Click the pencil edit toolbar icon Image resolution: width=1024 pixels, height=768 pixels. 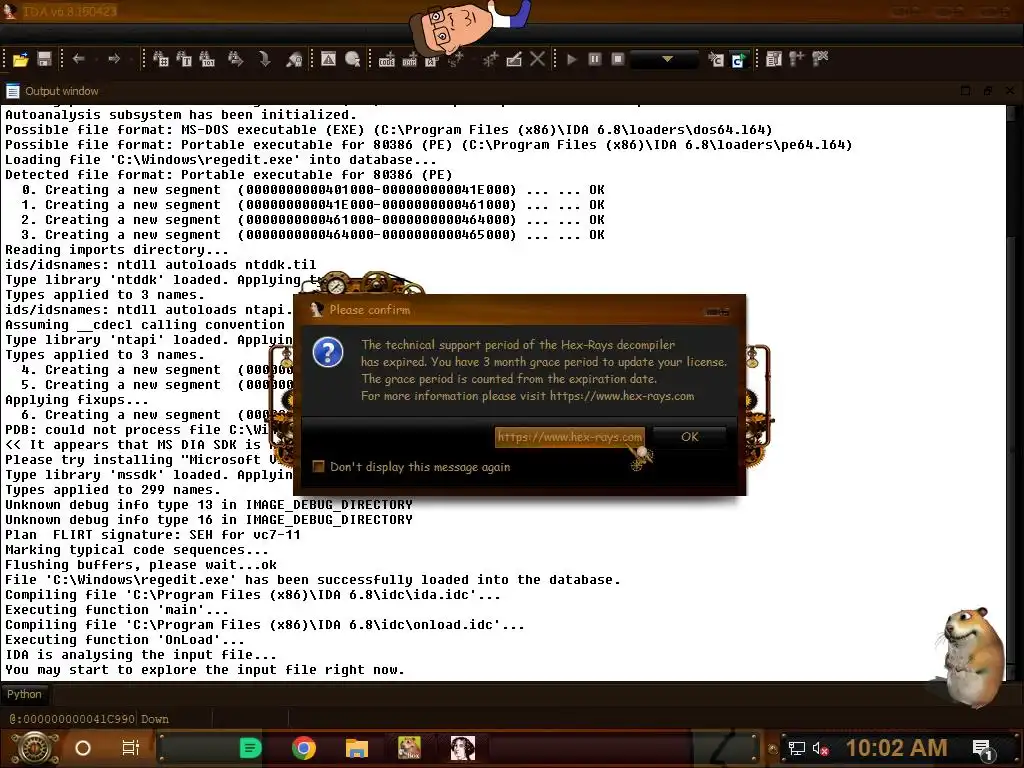(x=514, y=59)
